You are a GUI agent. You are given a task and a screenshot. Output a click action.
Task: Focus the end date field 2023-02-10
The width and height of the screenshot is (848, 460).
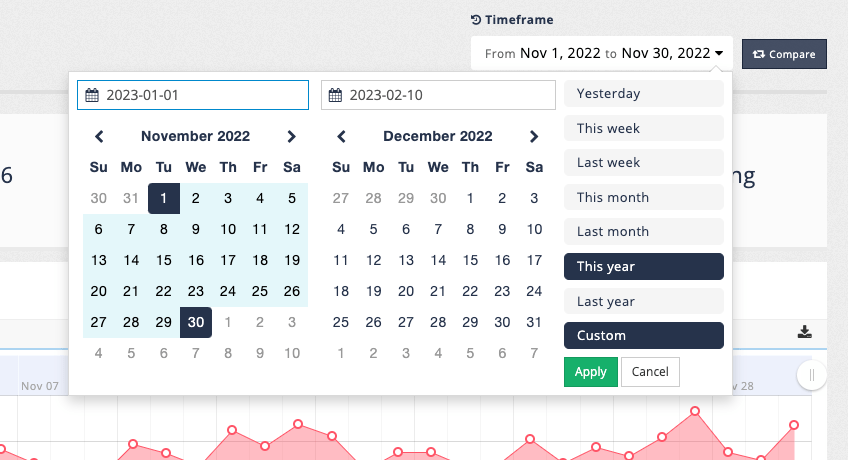(x=438, y=95)
